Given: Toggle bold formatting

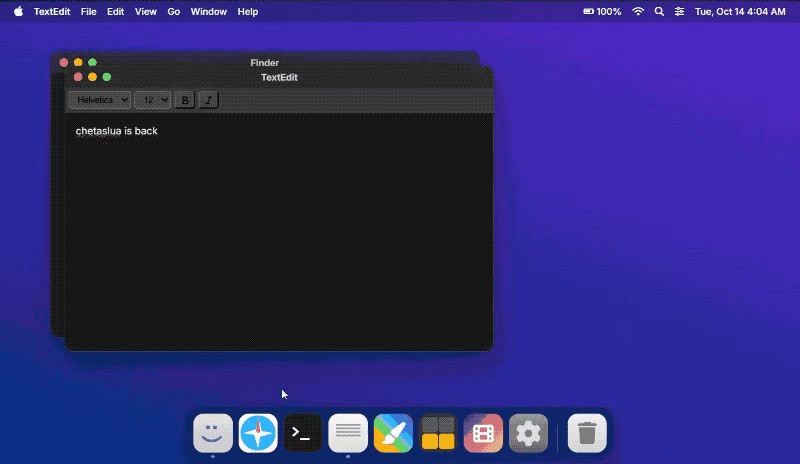Looking at the screenshot, I should (x=185, y=100).
